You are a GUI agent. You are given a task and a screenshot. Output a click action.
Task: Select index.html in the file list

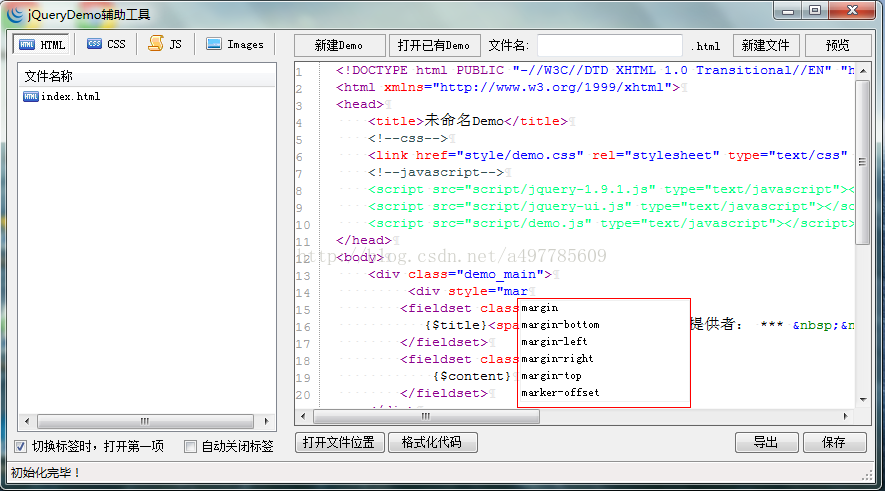tap(71, 97)
